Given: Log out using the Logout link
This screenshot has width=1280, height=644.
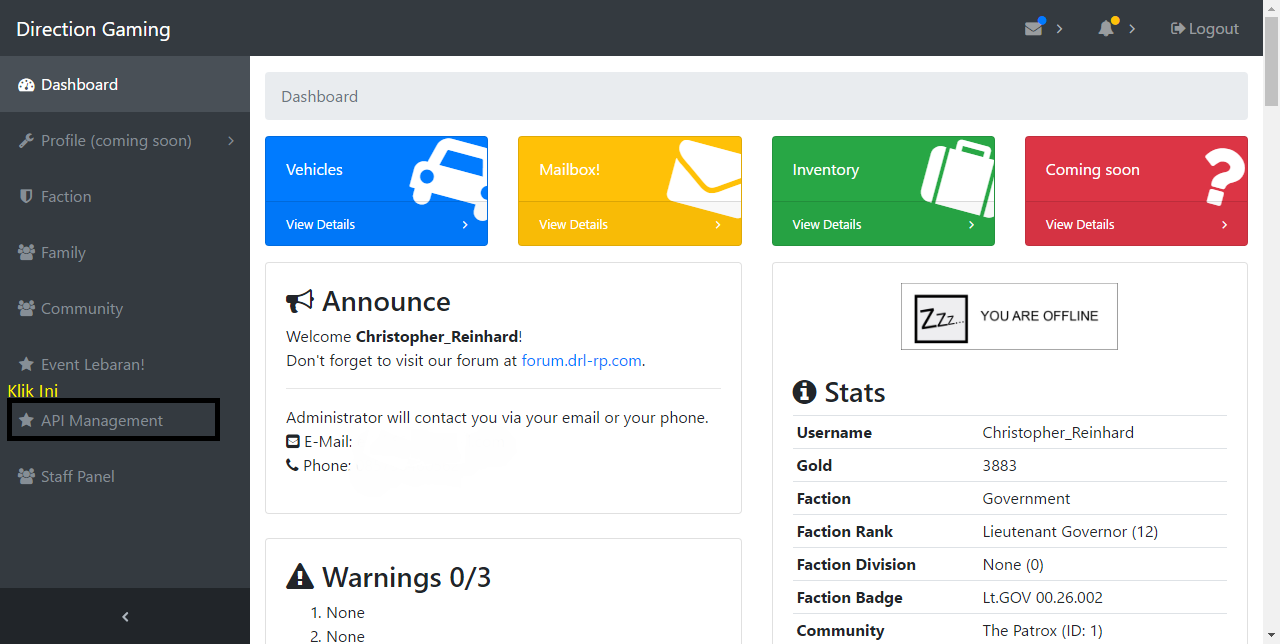Looking at the screenshot, I should 1205,29.
